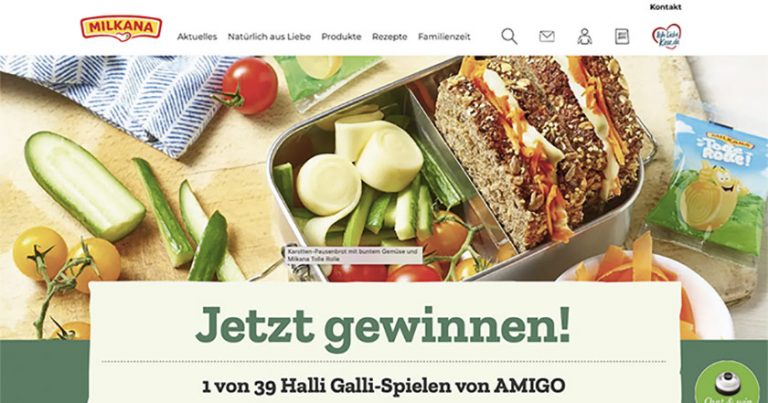The image size is (768, 403).
Task: Click the Kontakt link
Action: click(x=666, y=7)
